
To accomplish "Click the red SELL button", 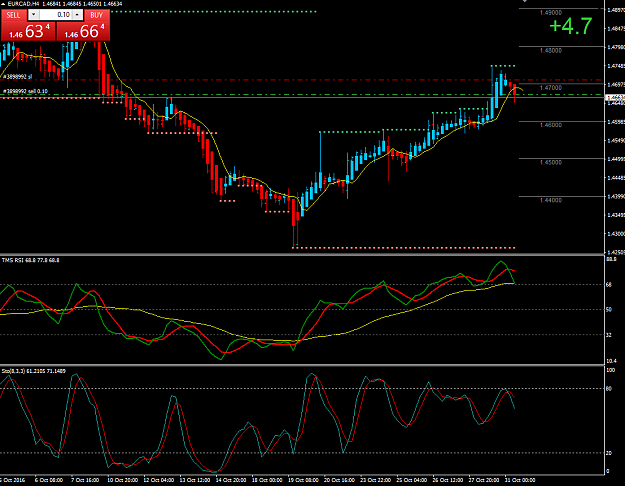I will coord(14,15).
